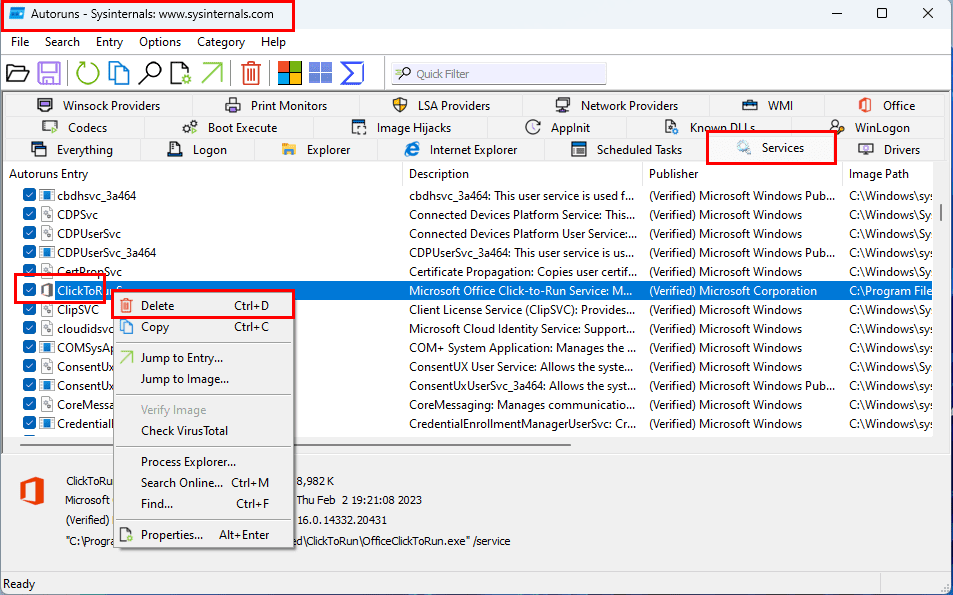This screenshot has height=595, width=953.
Task: Click the green arrow Jump toolbar icon
Action: click(x=212, y=74)
